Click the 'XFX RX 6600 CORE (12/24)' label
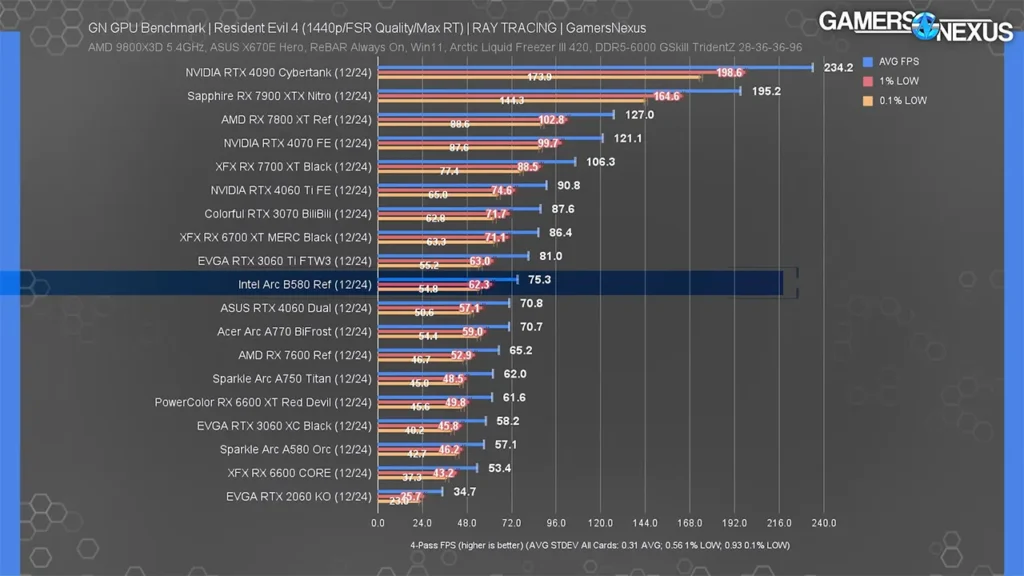Image resolution: width=1024 pixels, height=576 pixels. click(x=300, y=473)
